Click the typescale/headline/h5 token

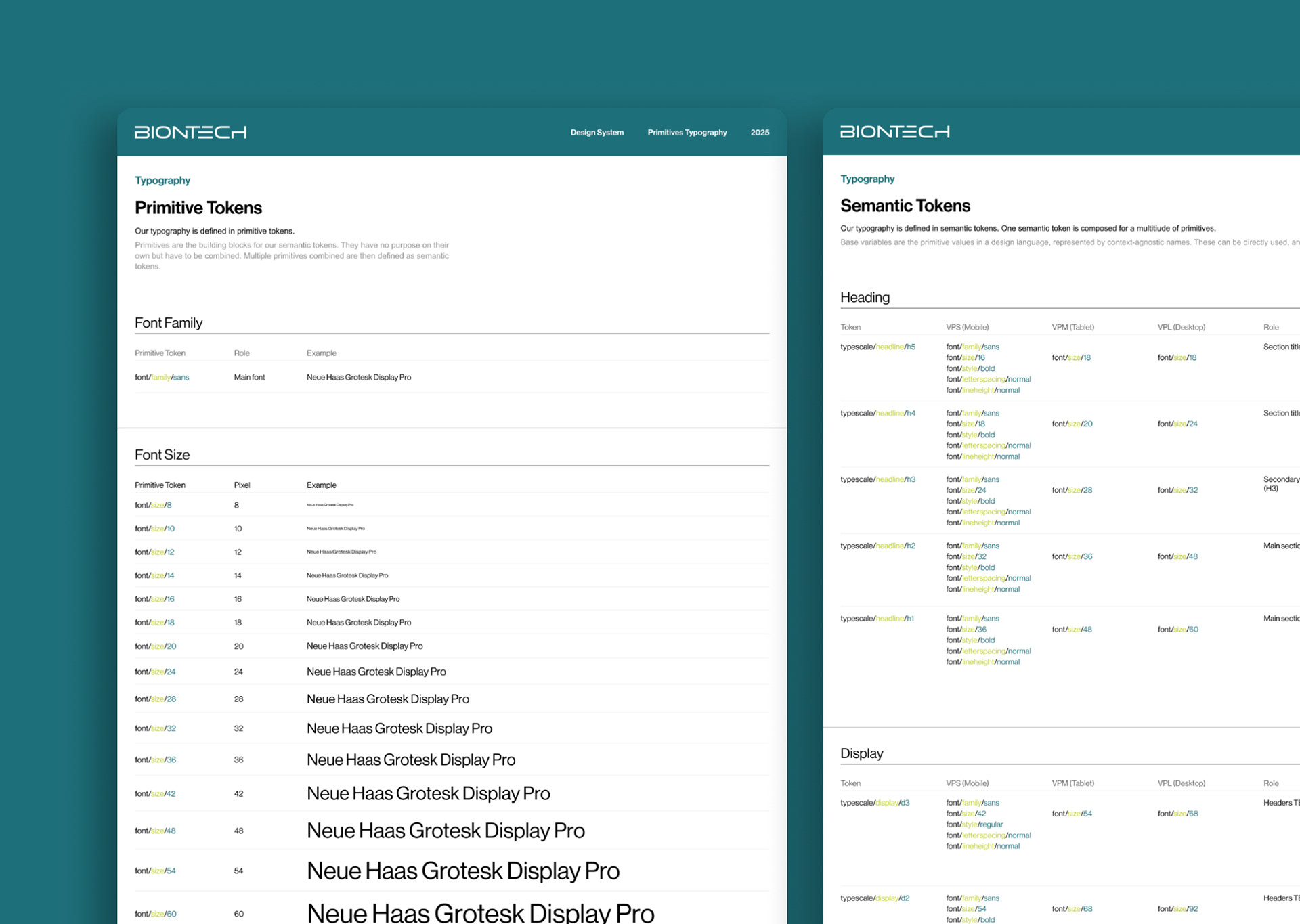[877, 347]
